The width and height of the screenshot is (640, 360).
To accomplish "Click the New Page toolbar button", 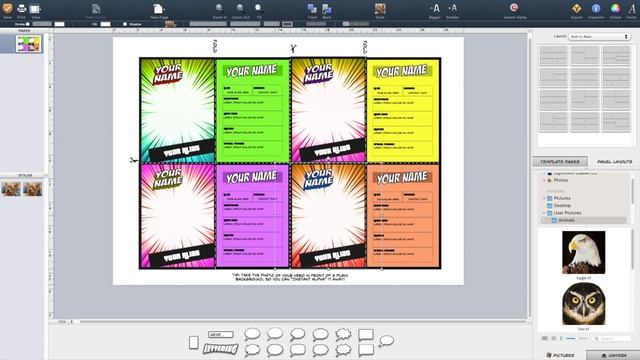I will coord(159,9).
